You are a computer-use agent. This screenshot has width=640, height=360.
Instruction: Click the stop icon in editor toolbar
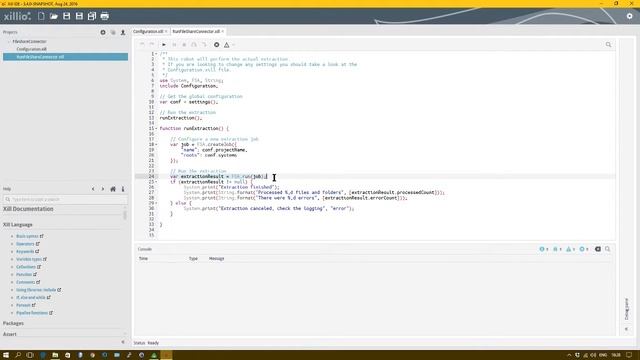pyautogui.click(x=184, y=44)
